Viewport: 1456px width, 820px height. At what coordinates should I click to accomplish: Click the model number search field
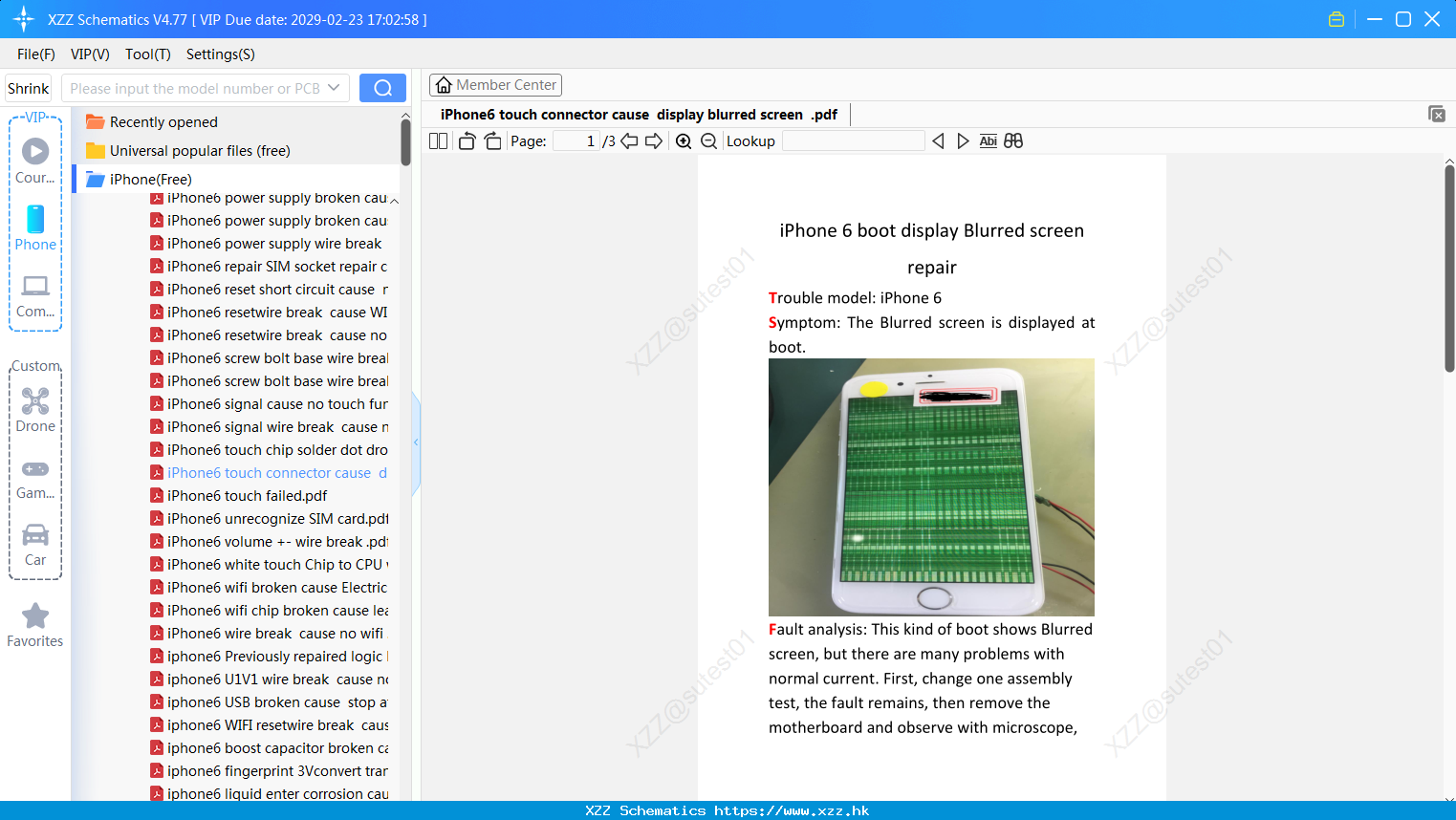tap(194, 88)
